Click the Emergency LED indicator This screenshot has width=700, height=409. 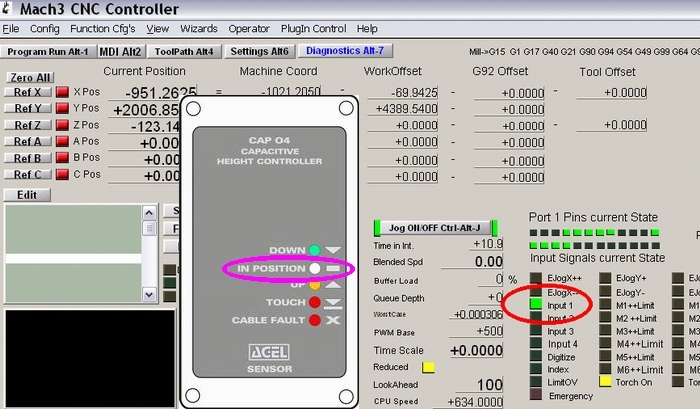tap(536, 395)
